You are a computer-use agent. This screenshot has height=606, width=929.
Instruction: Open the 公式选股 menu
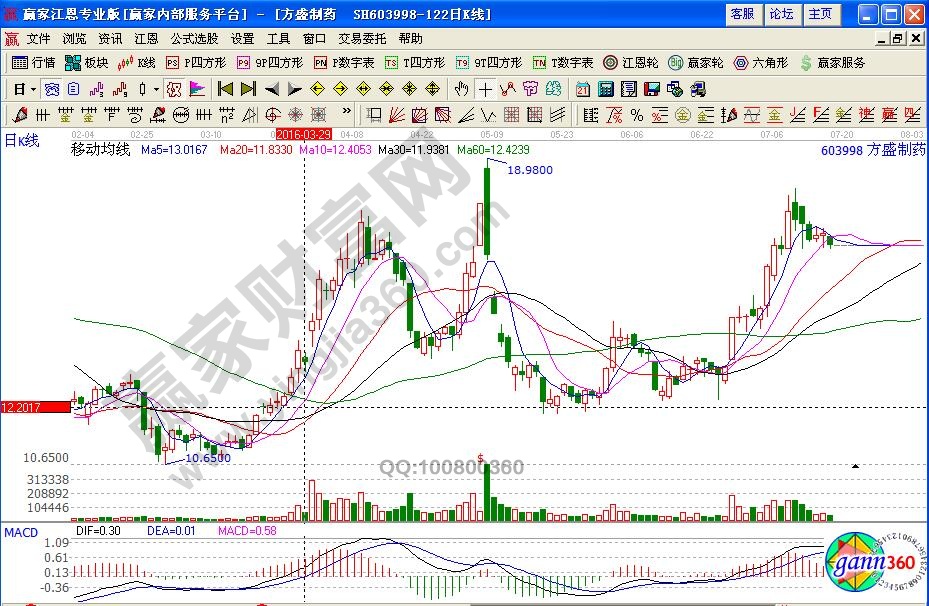(194, 38)
